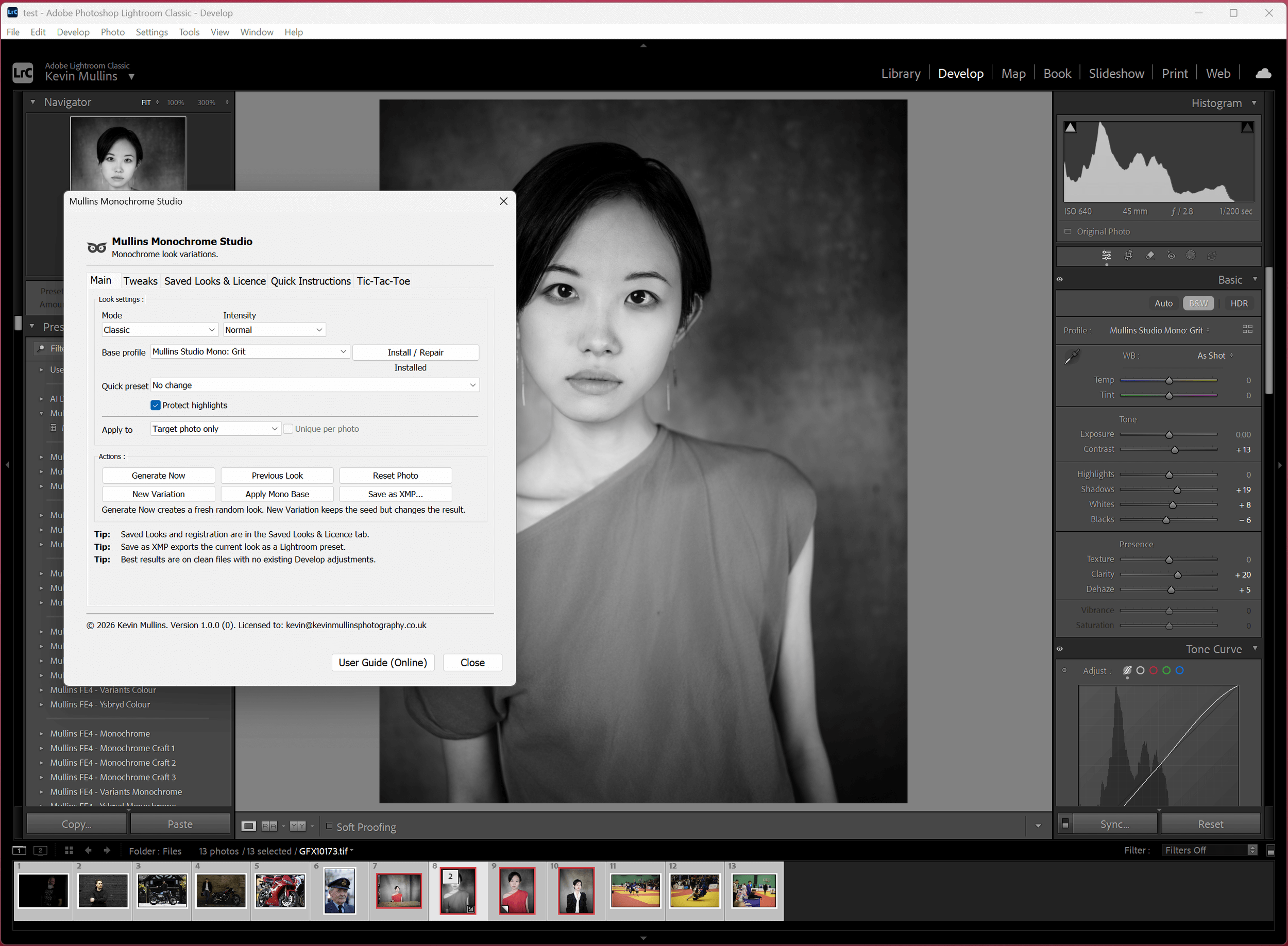Open the Library module
Screen dimensions: 1288x946
(901, 73)
